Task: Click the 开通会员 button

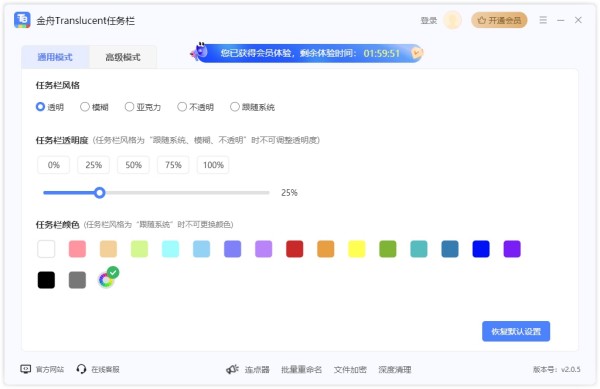Action: click(499, 20)
